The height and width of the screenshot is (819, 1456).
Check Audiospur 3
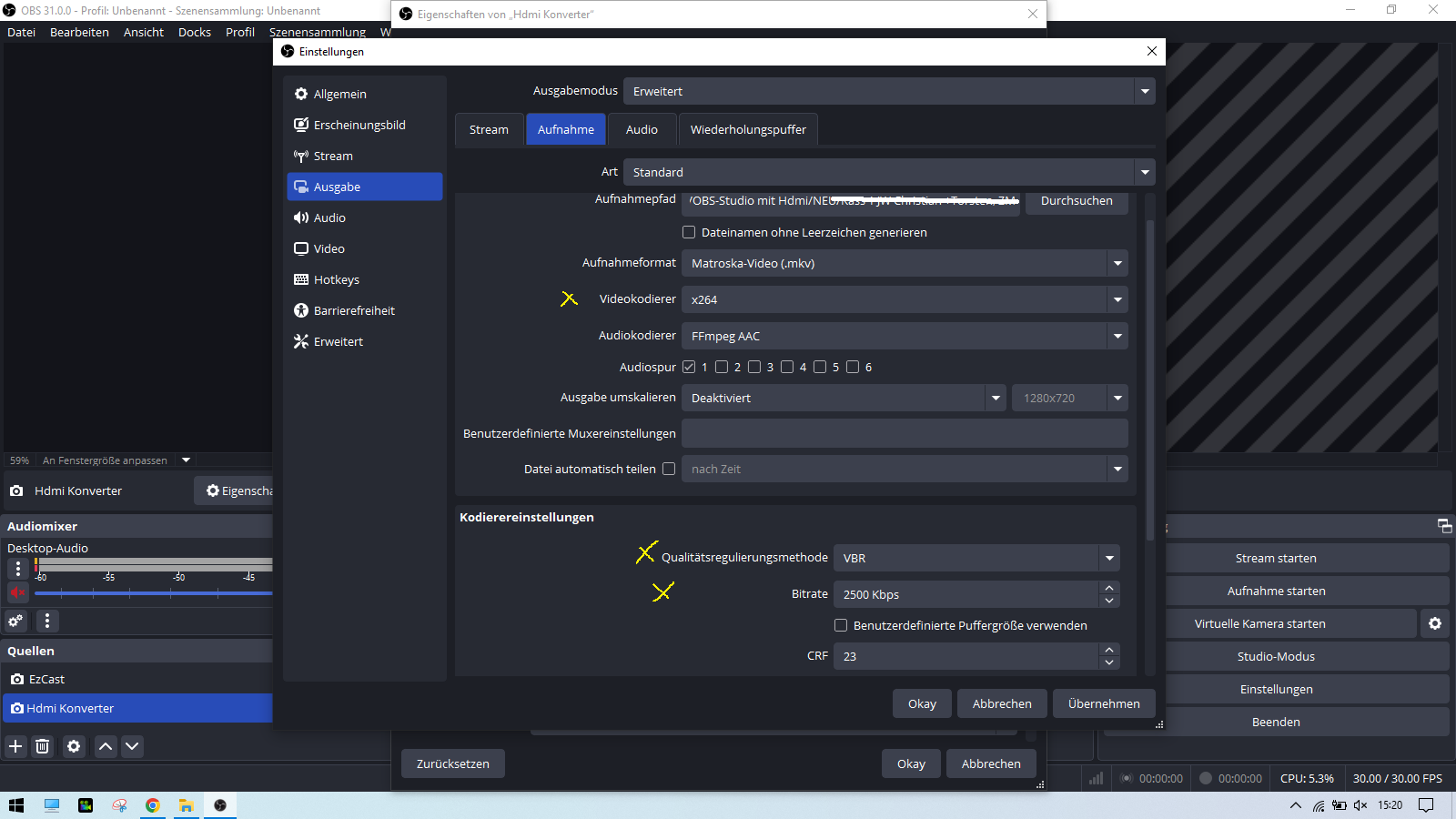(x=754, y=367)
